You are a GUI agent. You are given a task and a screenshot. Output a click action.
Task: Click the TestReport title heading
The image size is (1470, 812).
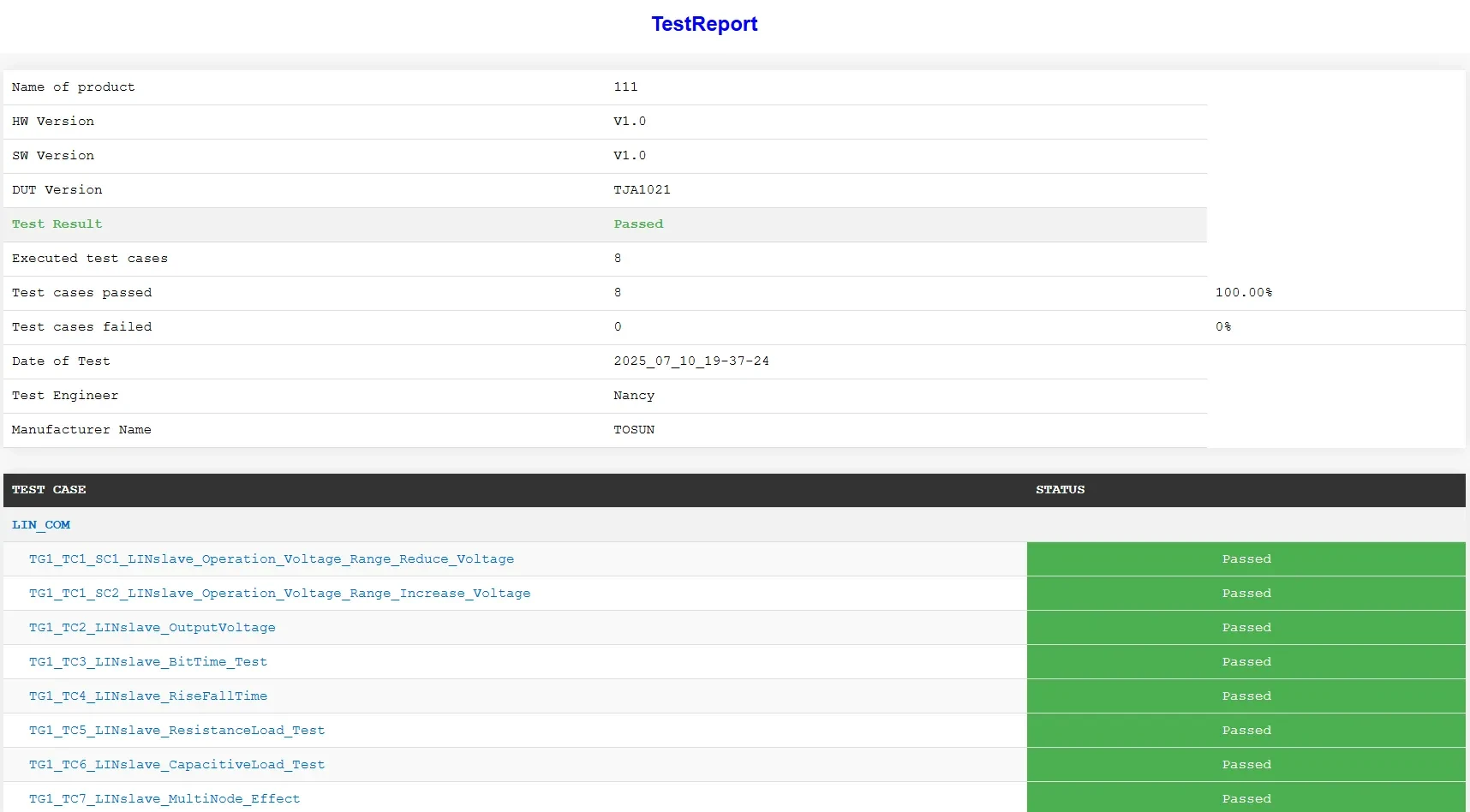pyautogui.click(x=704, y=24)
